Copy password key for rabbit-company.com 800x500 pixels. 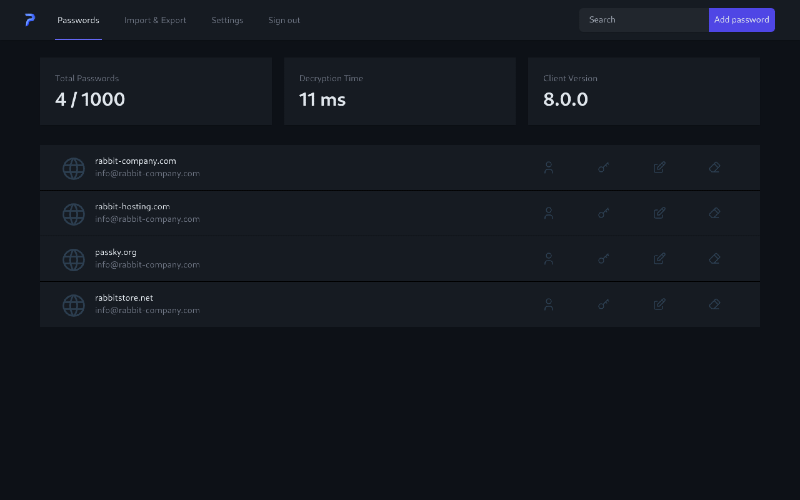(604, 167)
